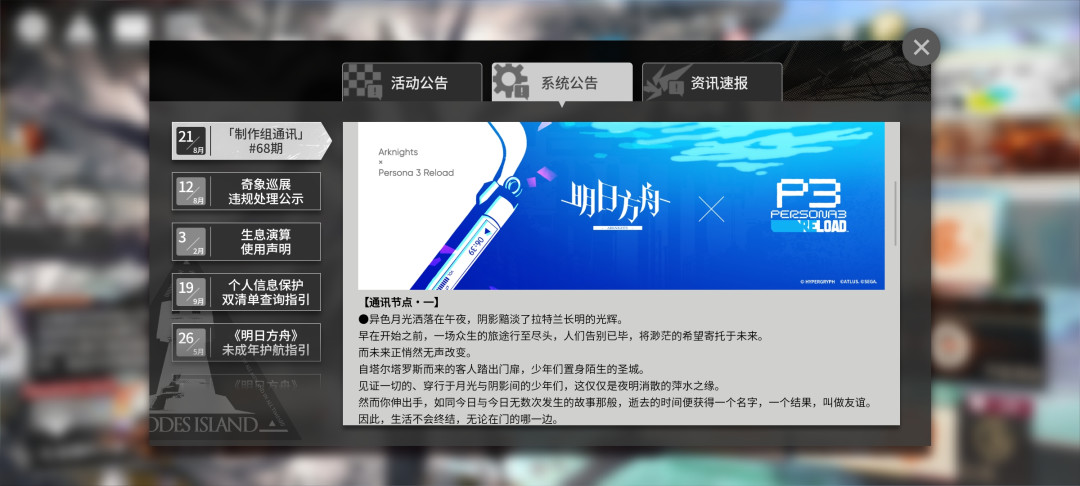Open the 资讯速报 tab
Viewport: 1080px width, 486px height.
[712, 83]
